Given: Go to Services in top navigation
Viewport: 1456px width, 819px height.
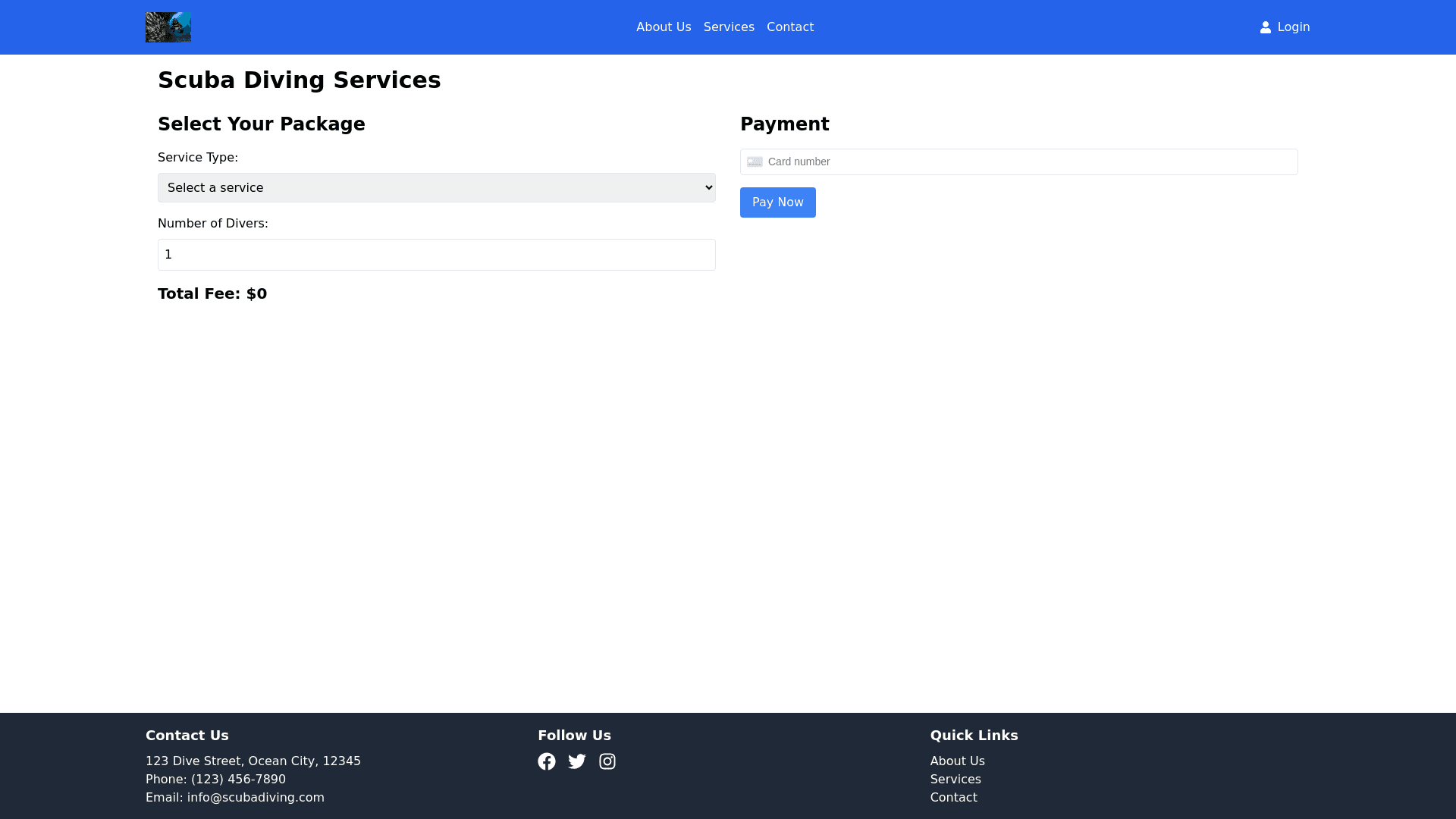Looking at the screenshot, I should pos(728,27).
